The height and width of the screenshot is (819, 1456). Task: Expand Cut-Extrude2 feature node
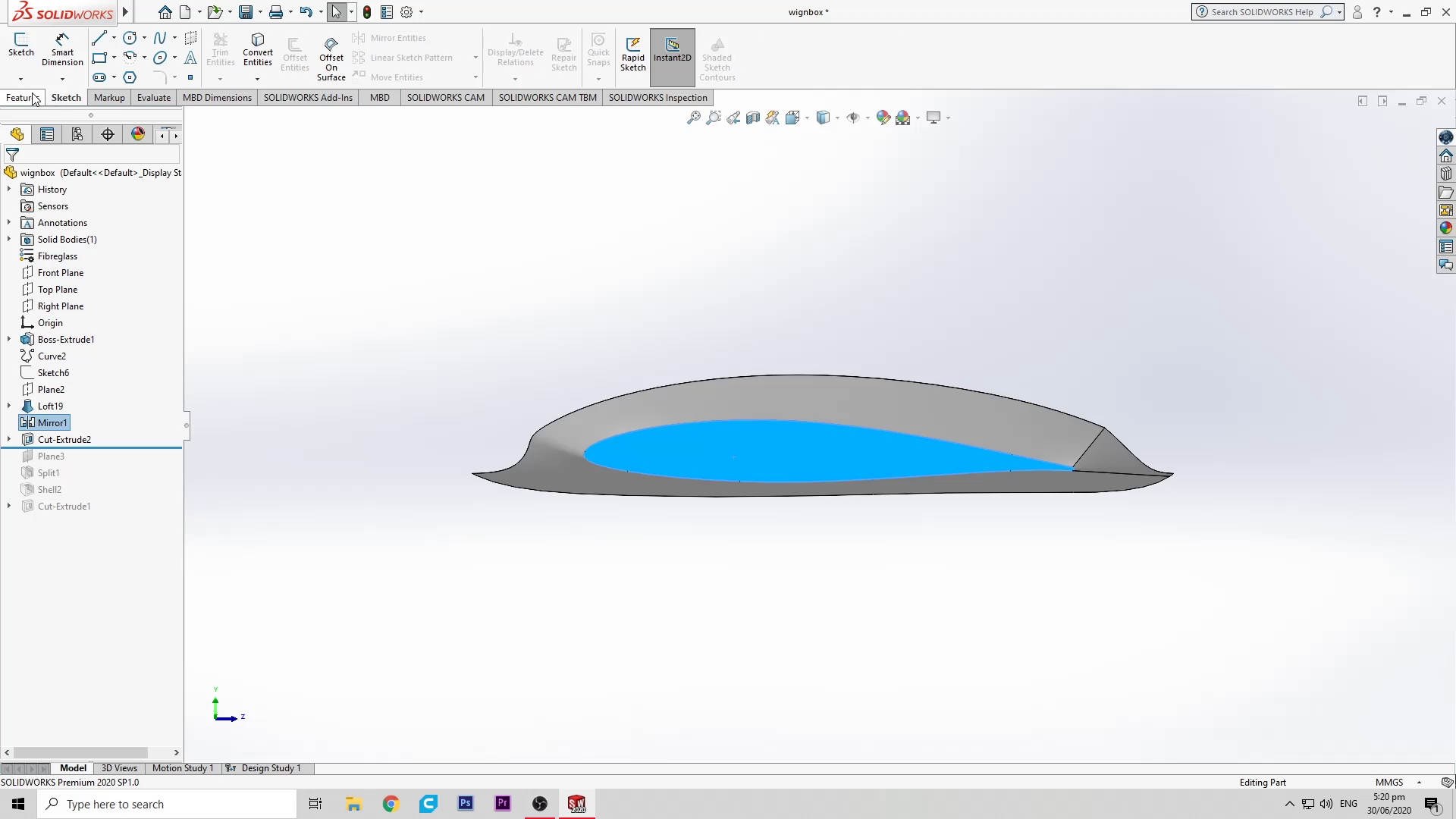pyautogui.click(x=9, y=439)
